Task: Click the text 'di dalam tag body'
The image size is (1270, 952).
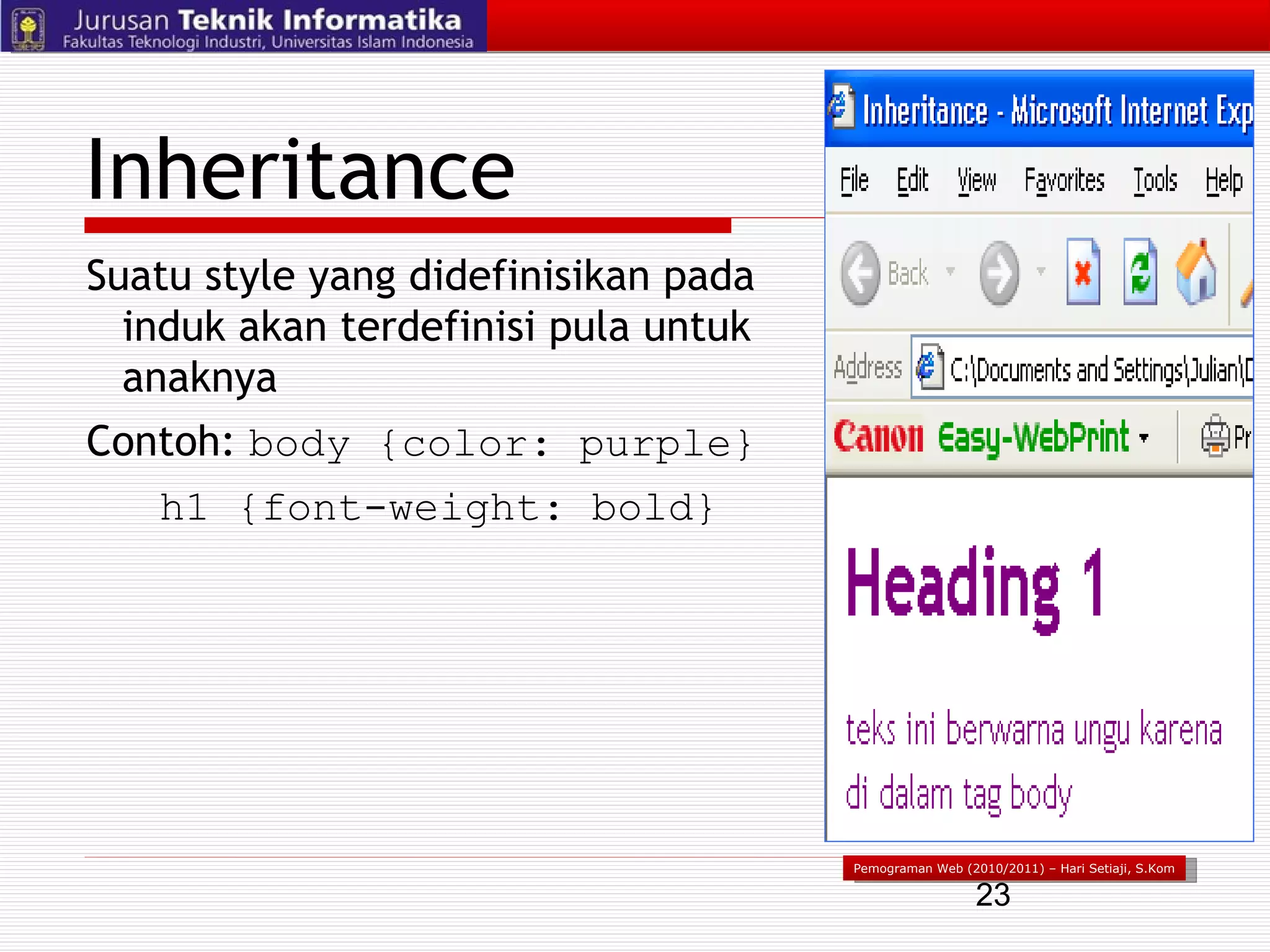Action: (959, 794)
